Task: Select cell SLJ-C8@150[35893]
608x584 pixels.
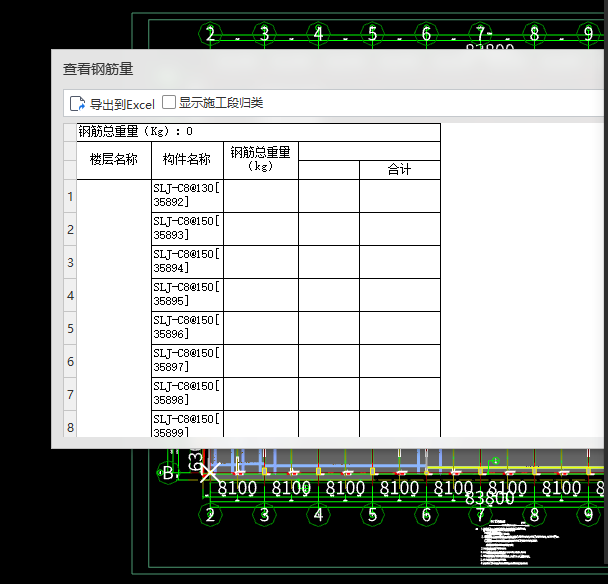Action: tap(187, 228)
